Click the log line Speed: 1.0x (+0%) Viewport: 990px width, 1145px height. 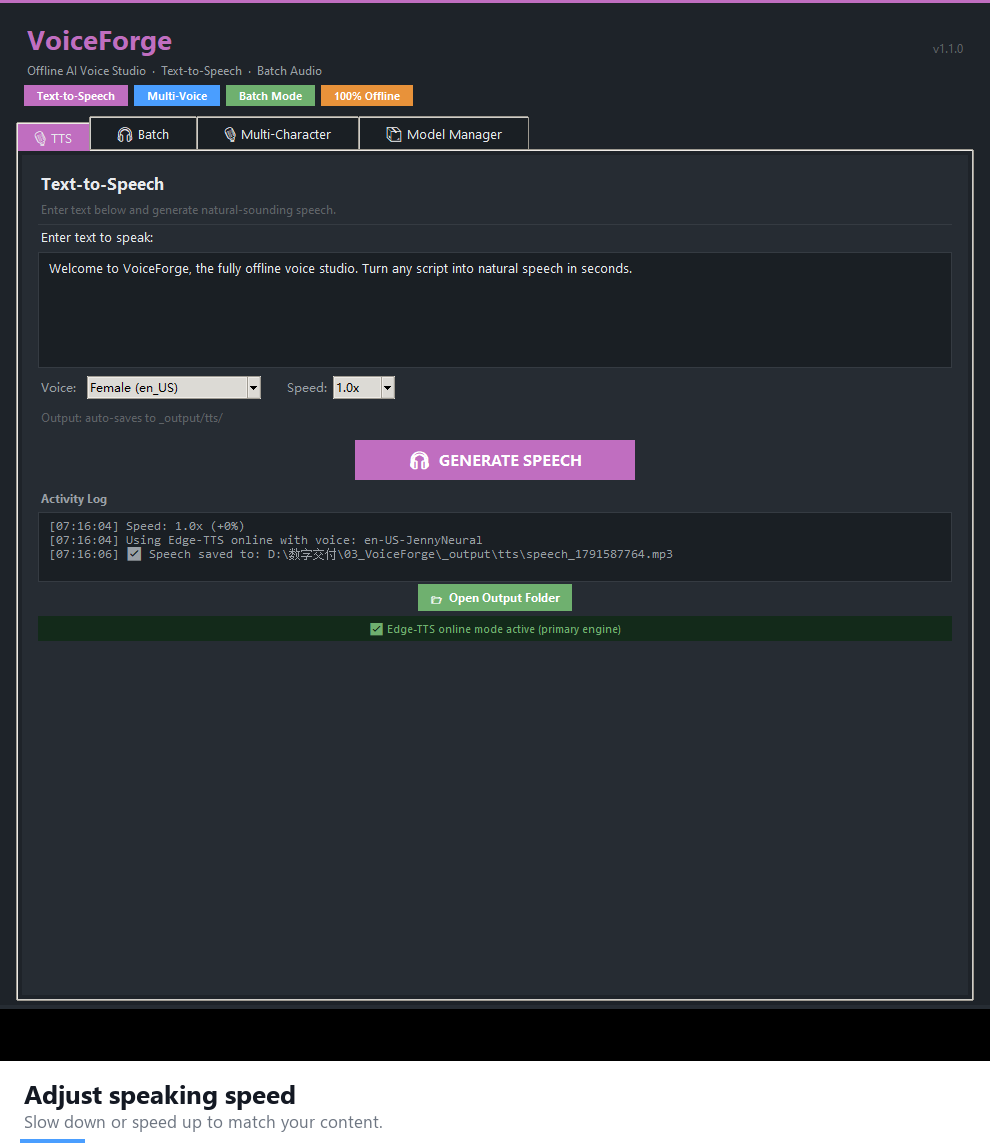147,526
